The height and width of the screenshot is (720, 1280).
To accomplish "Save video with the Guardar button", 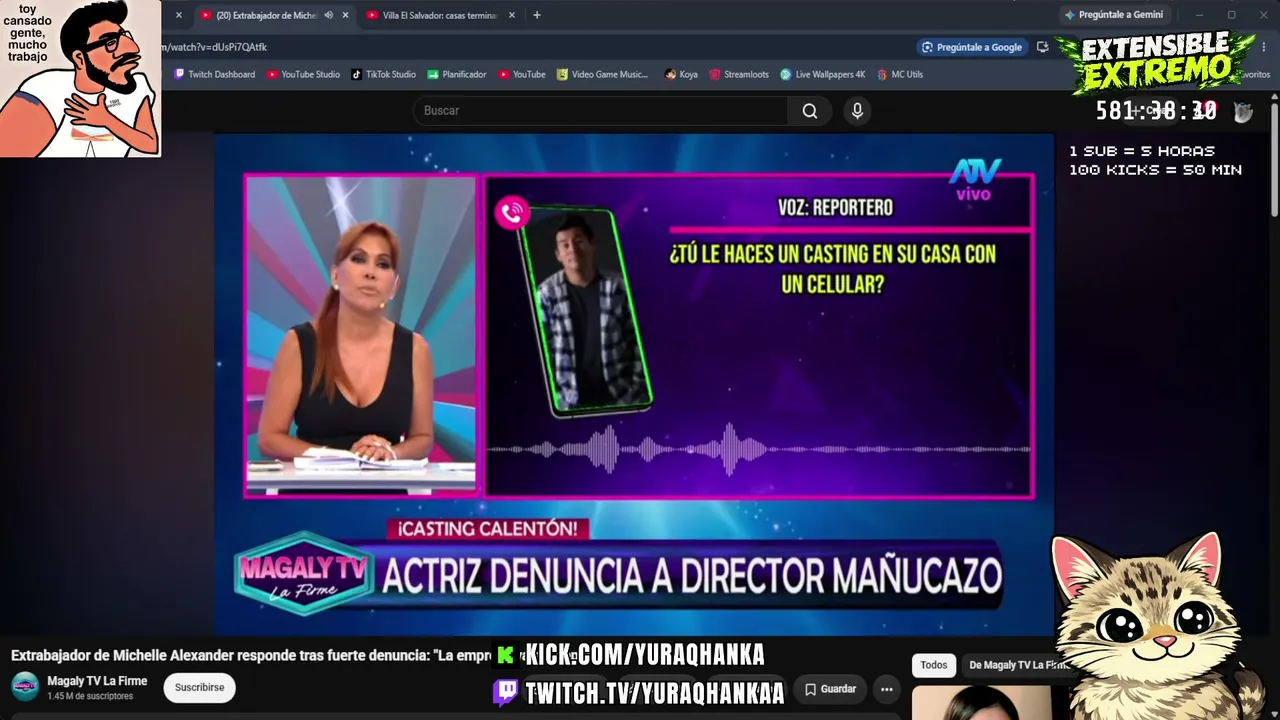I will pyautogui.click(x=830, y=689).
